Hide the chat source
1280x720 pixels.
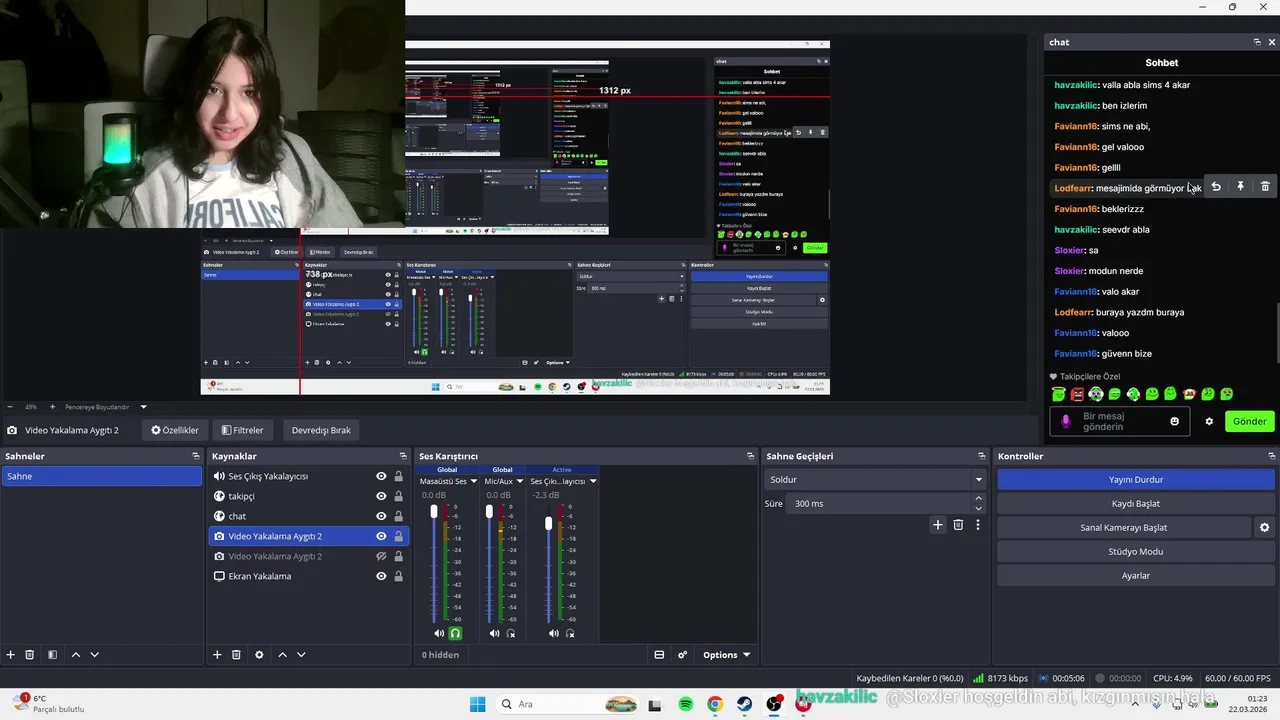(381, 516)
